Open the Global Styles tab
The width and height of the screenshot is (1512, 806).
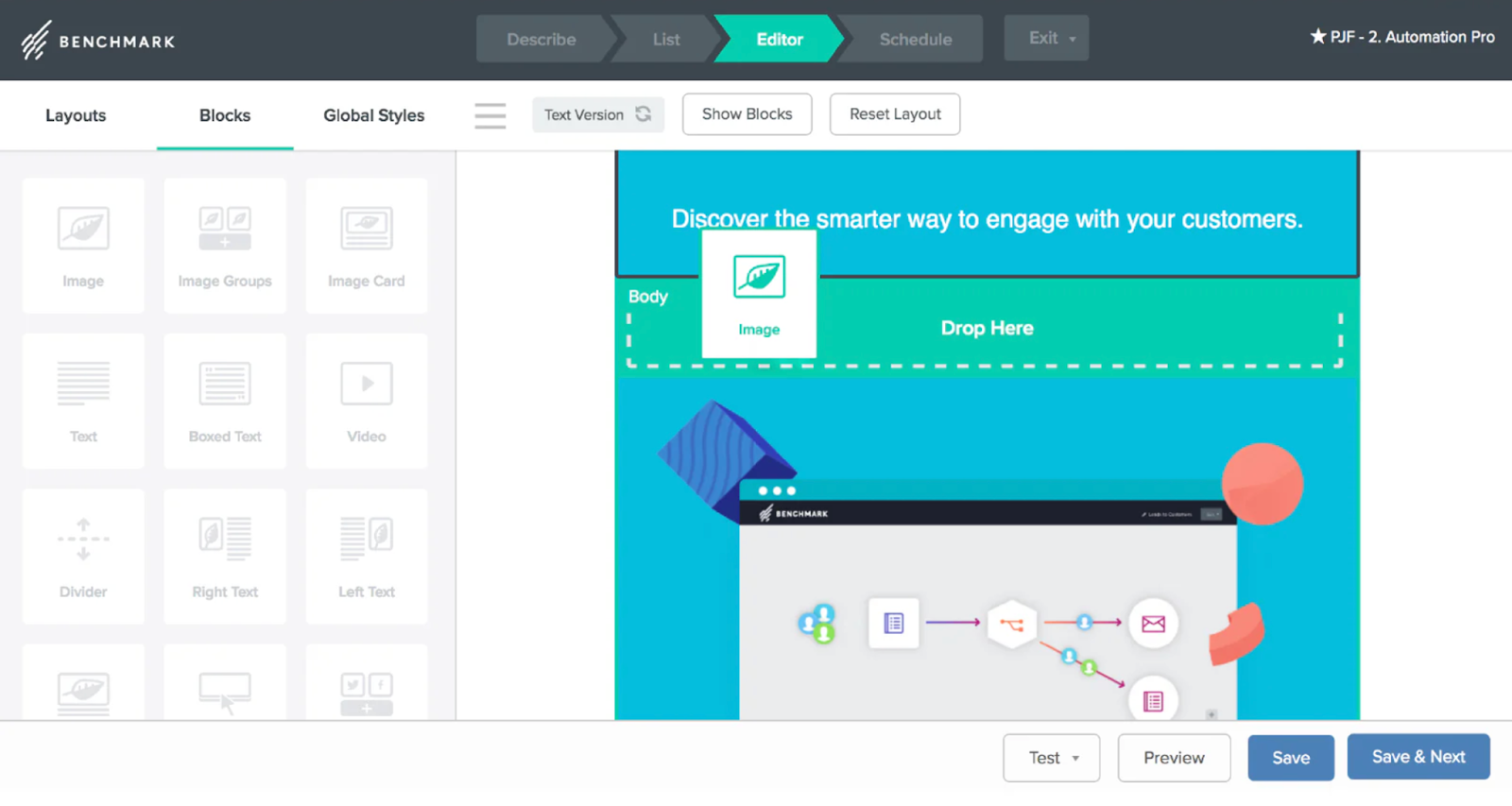373,115
